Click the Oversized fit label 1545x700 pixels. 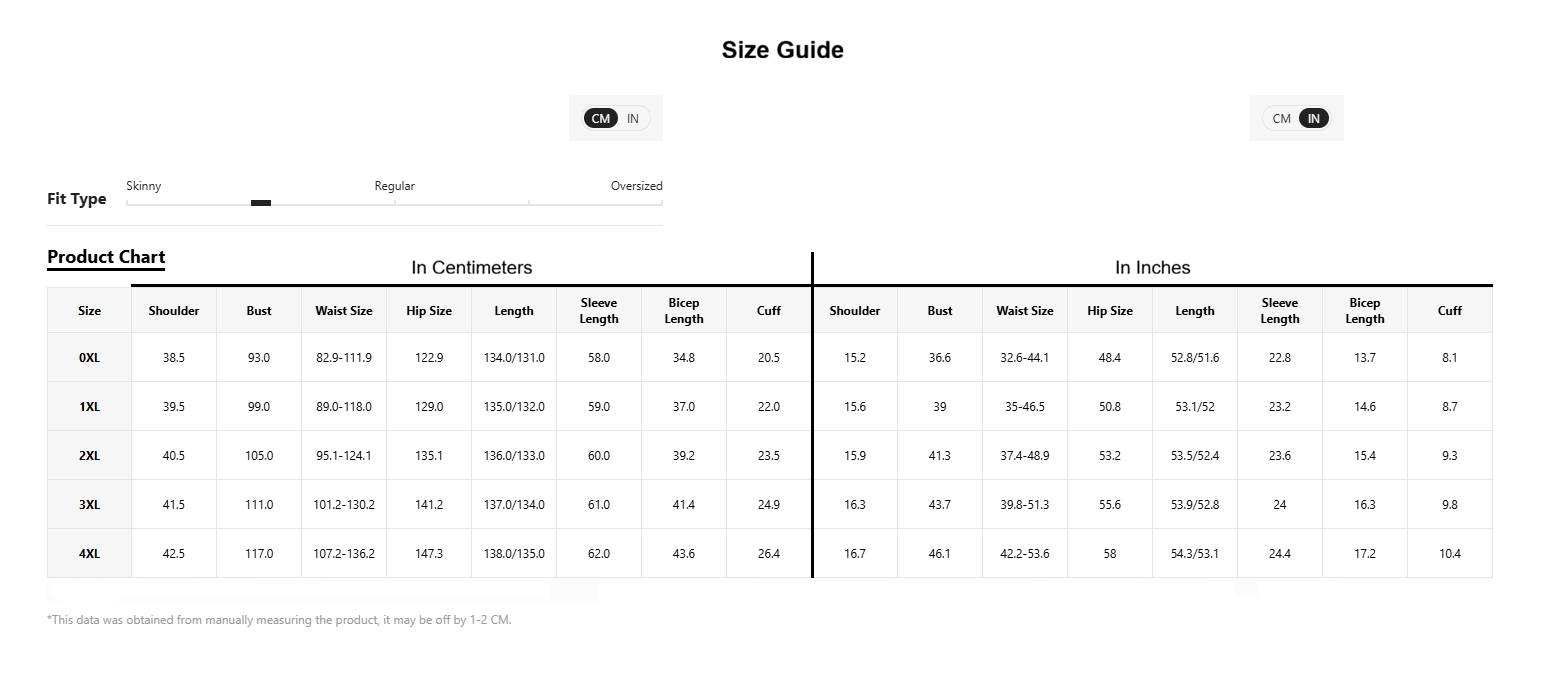(x=637, y=186)
